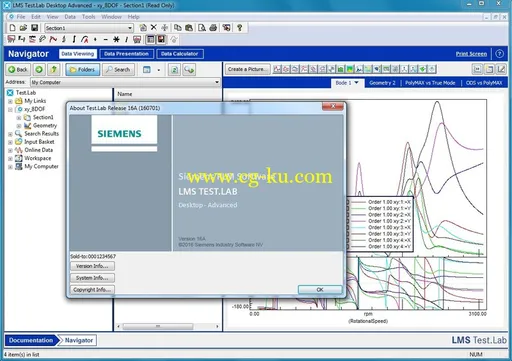
Task: Click the Up one level arrow icon
Action: pos(54,69)
